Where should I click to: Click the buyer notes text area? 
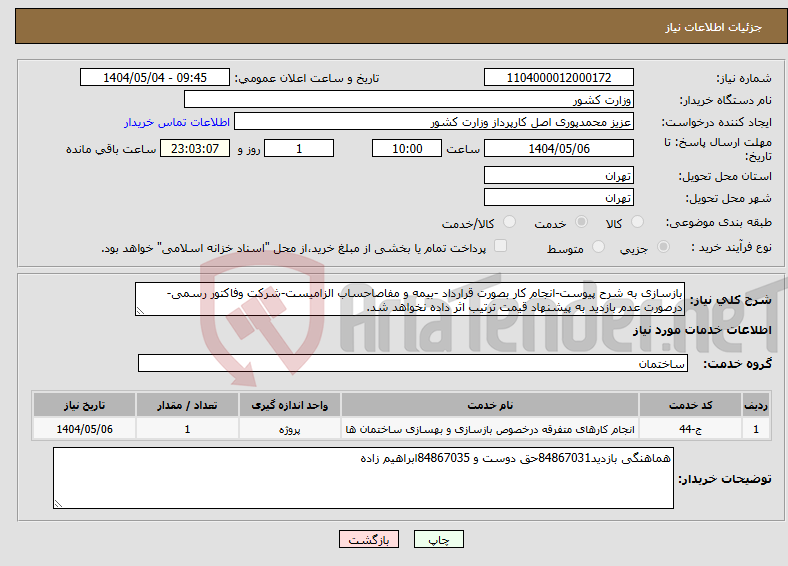(x=363, y=478)
